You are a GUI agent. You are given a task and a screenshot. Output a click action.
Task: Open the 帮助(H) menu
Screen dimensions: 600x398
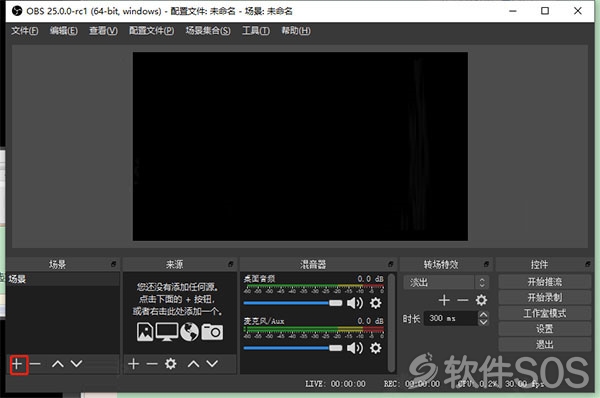[x=296, y=31]
